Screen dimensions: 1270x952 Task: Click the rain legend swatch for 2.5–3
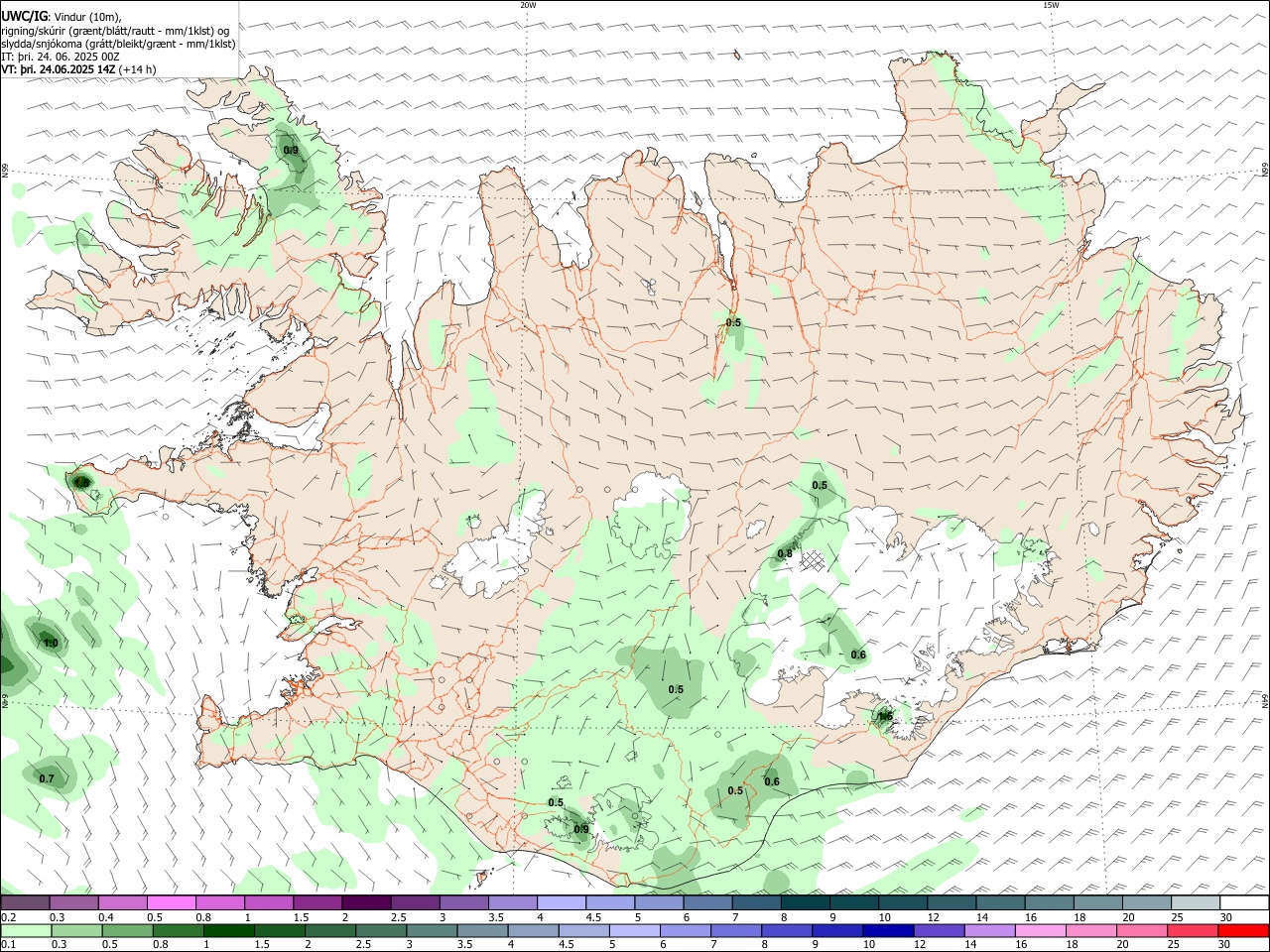pyautogui.click(x=380, y=931)
